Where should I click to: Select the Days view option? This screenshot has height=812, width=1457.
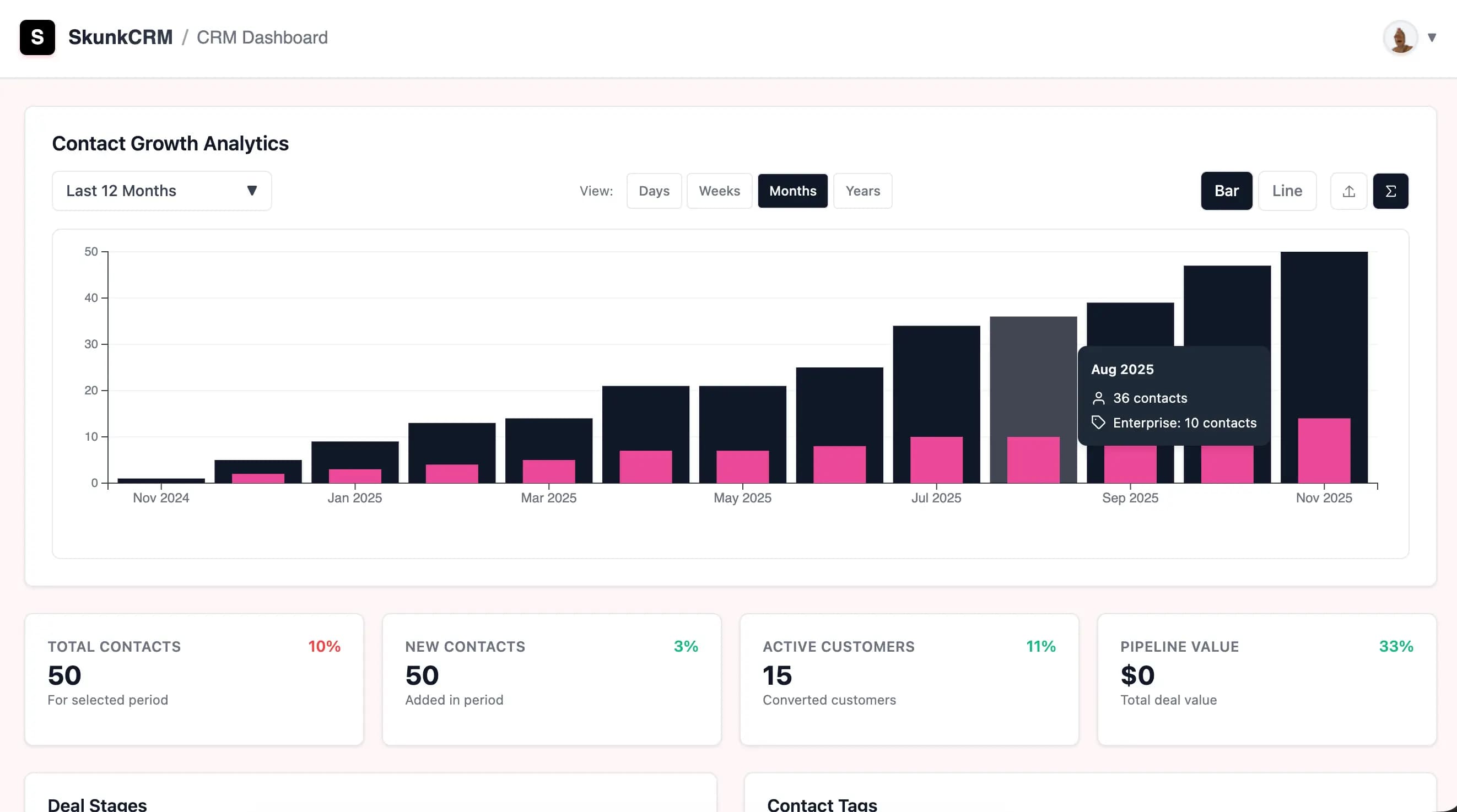click(654, 191)
